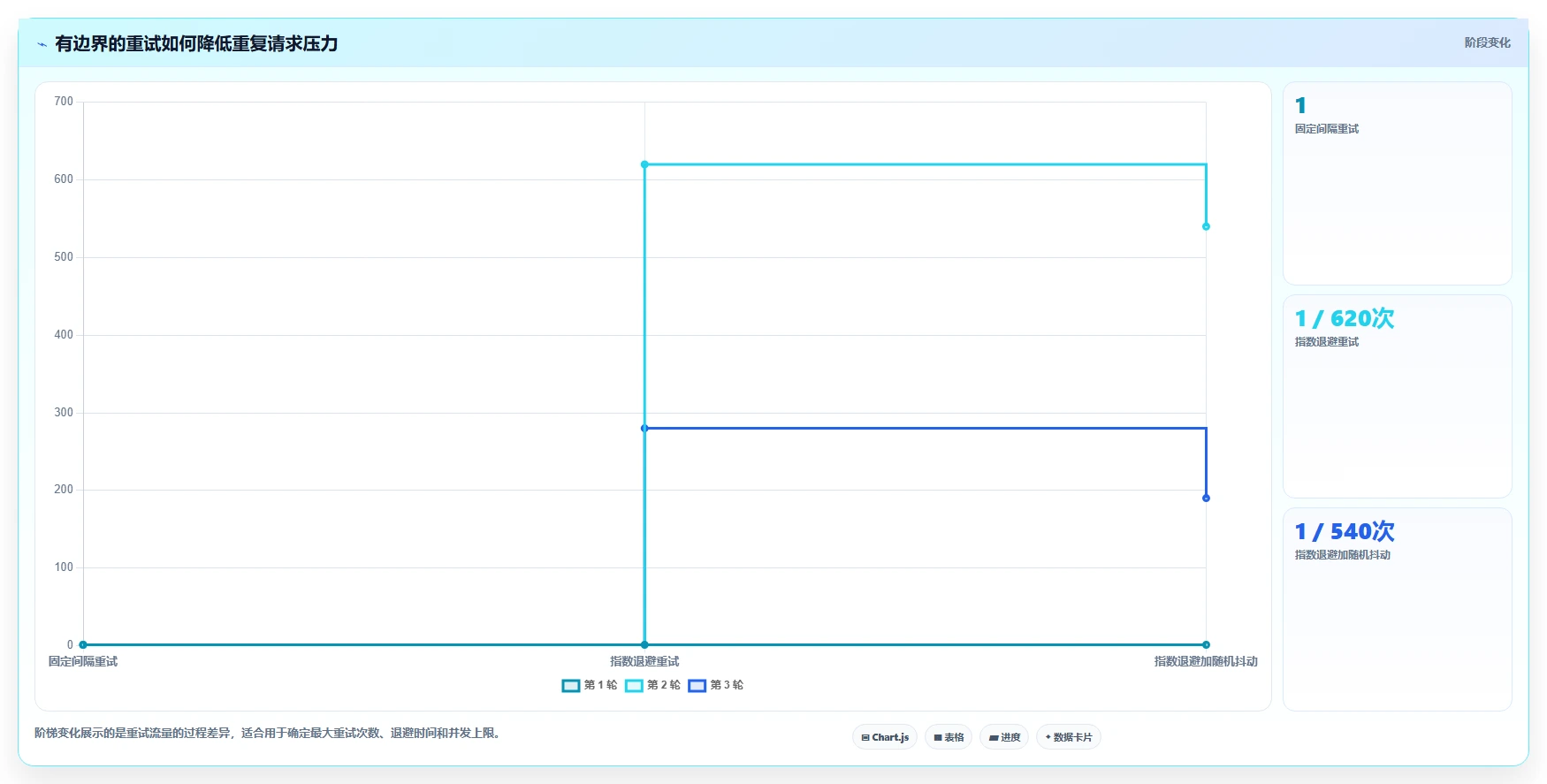This screenshot has height=784, width=1547.
Task: Open the 固定间隔重试 data card
Action: tap(1398, 184)
